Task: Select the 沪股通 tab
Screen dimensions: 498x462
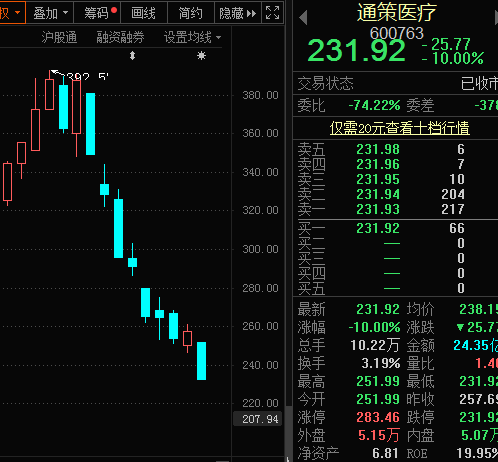Action: [59, 37]
